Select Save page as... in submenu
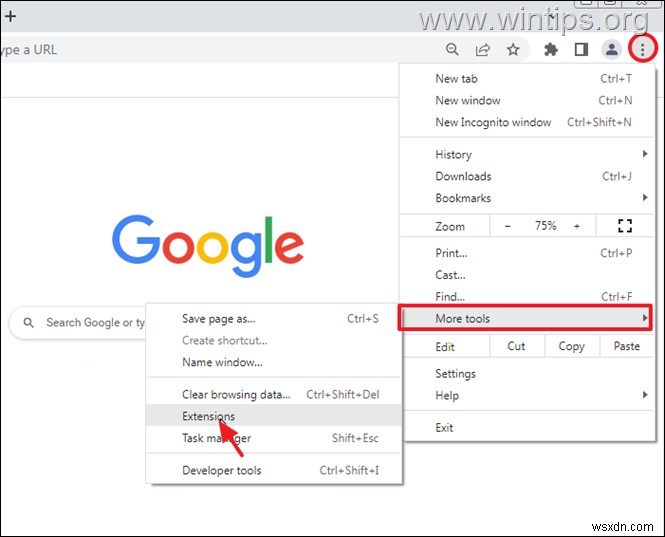The height and width of the screenshot is (537, 665). pyautogui.click(x=274, y=319)
